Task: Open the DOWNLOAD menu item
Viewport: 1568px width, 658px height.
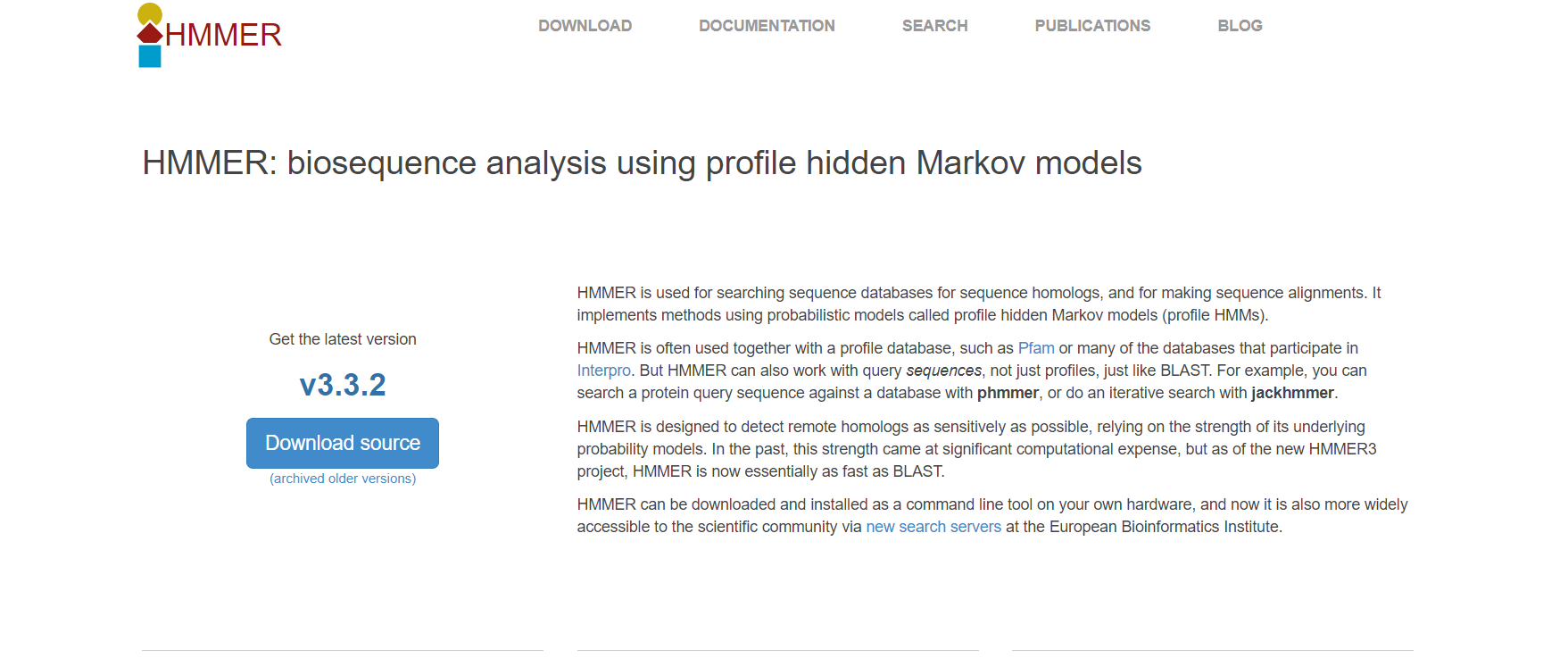Action: click(x=585, y=26)
